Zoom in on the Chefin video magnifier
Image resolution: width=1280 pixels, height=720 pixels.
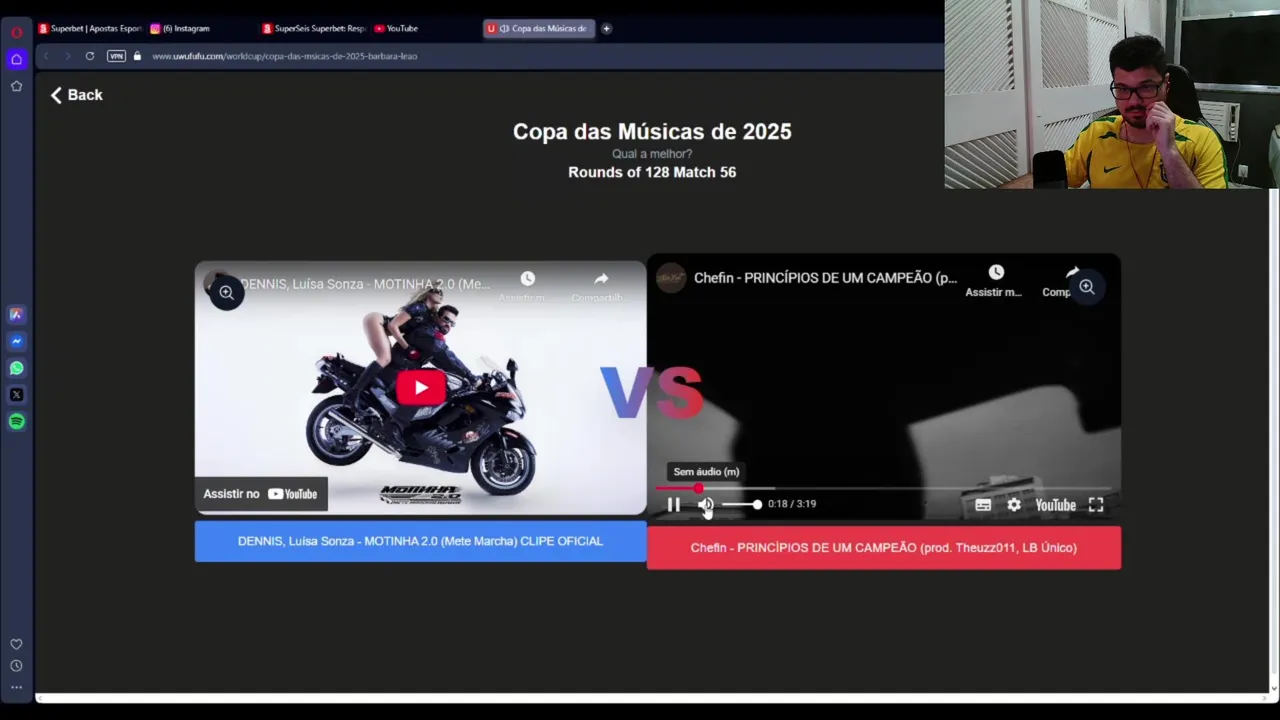(1087, 287)
